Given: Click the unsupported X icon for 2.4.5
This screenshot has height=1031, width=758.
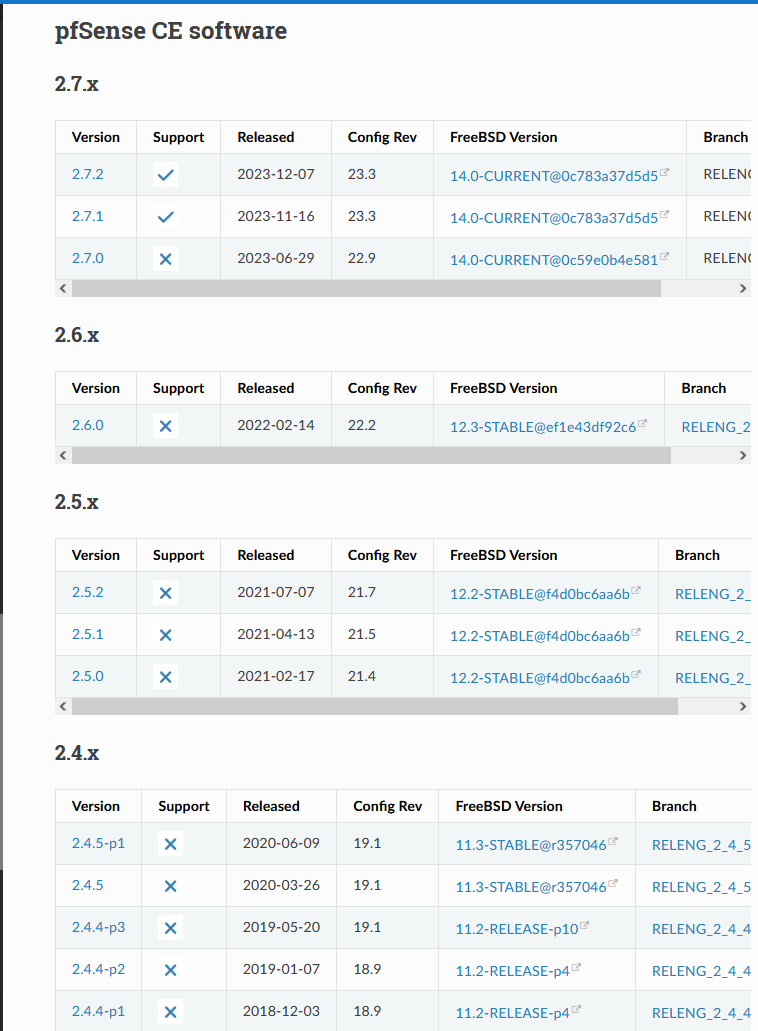Looking at the screenshot, I should pos(171,886).
